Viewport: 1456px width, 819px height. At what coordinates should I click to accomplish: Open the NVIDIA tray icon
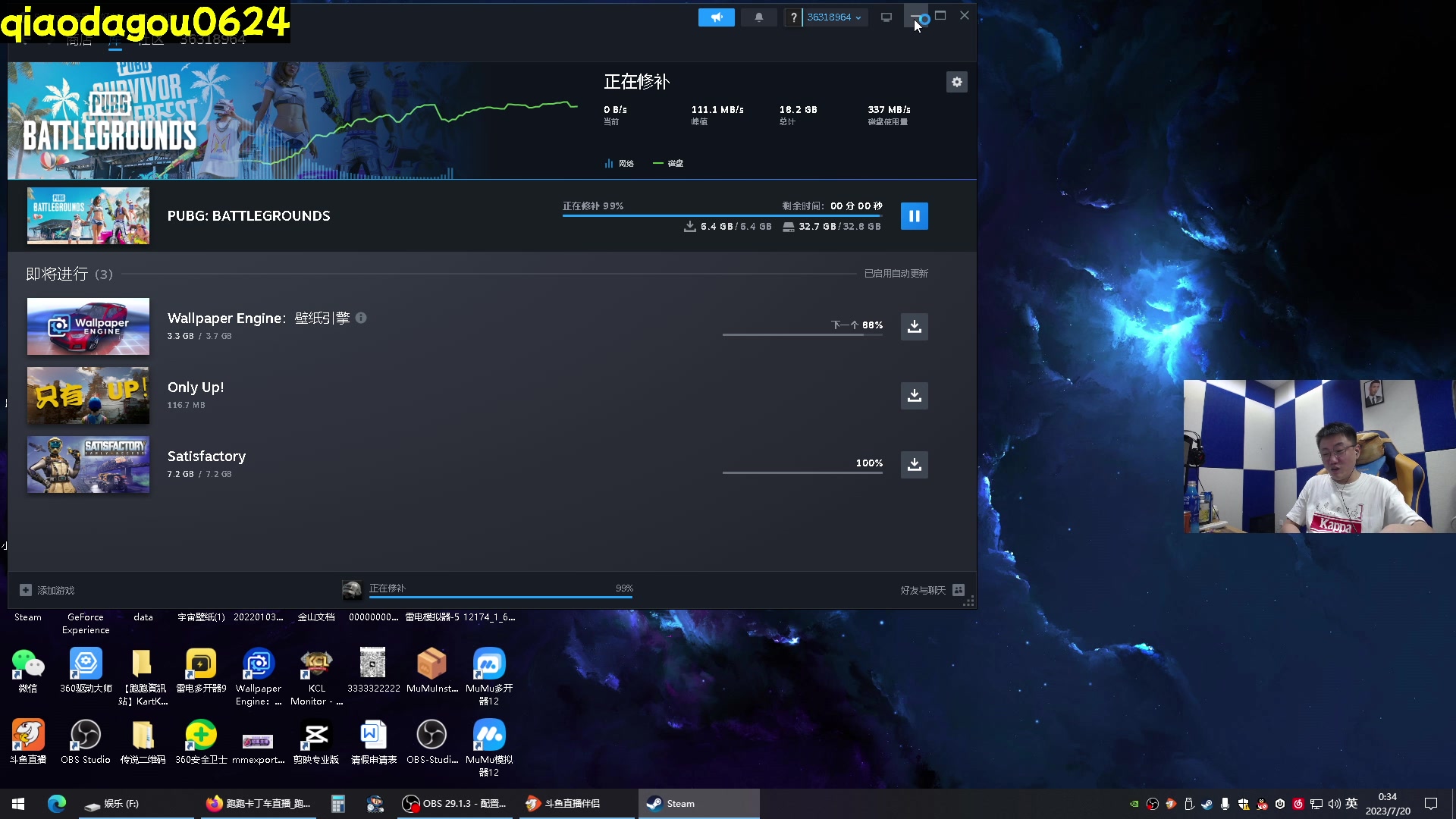point(1134,804)
